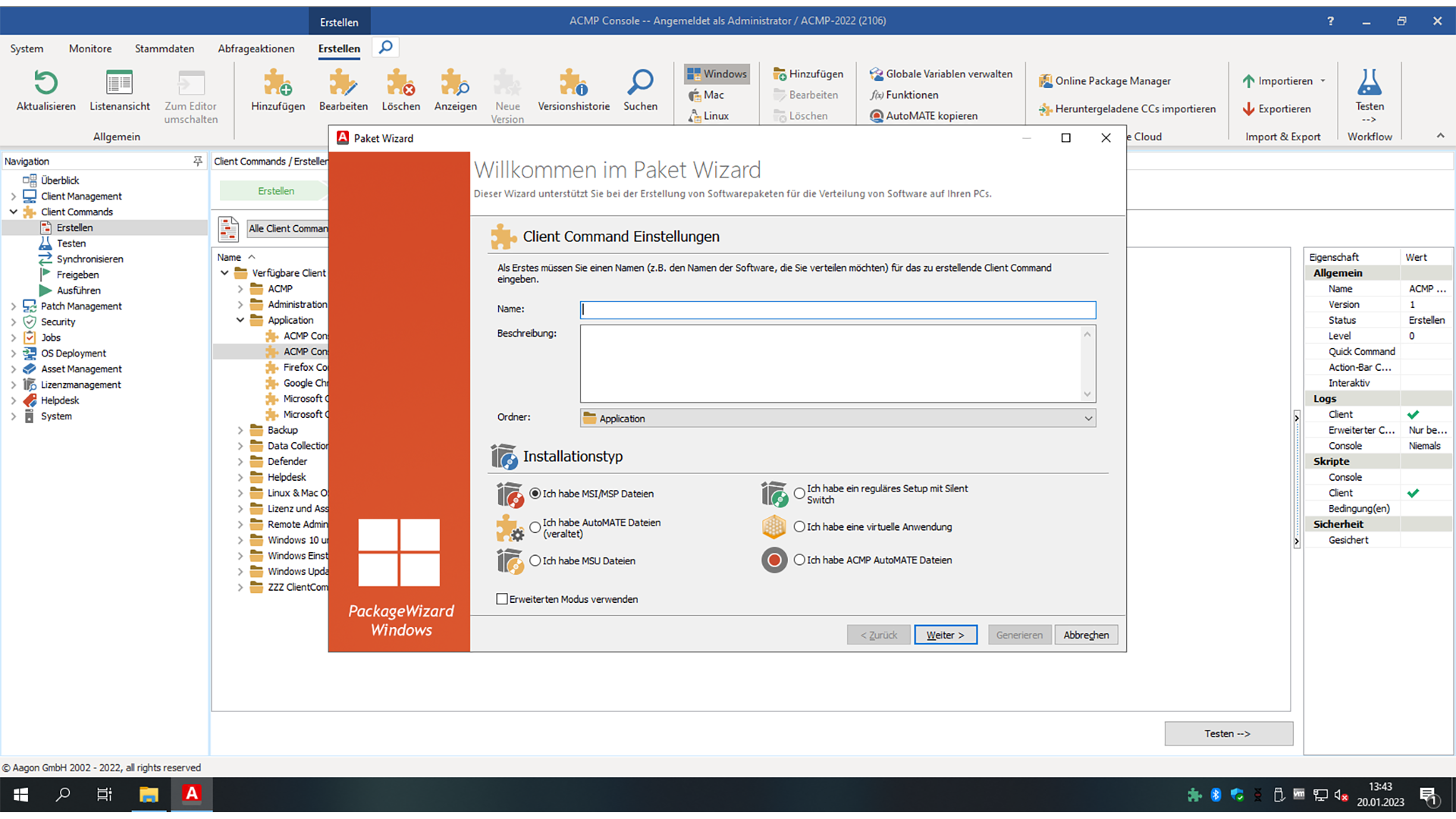Click Abbrechen in the Paket Wizard
The height and width of the screenshot is (819, 1456).
1086,635
